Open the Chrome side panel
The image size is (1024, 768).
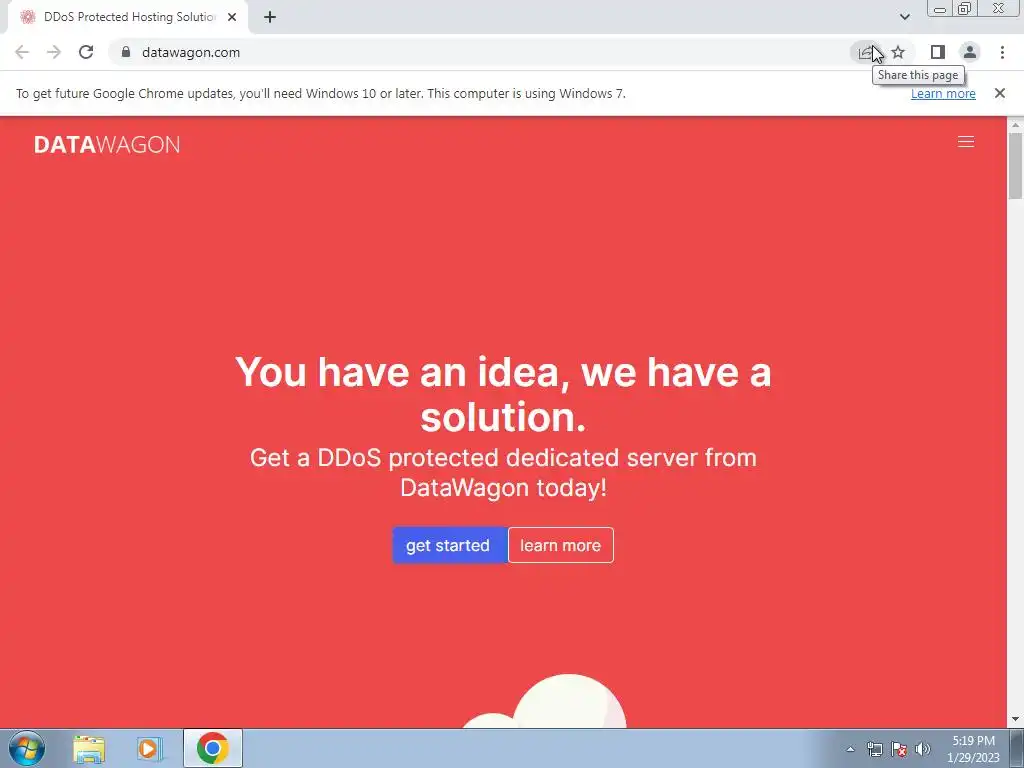coord(938,52)
